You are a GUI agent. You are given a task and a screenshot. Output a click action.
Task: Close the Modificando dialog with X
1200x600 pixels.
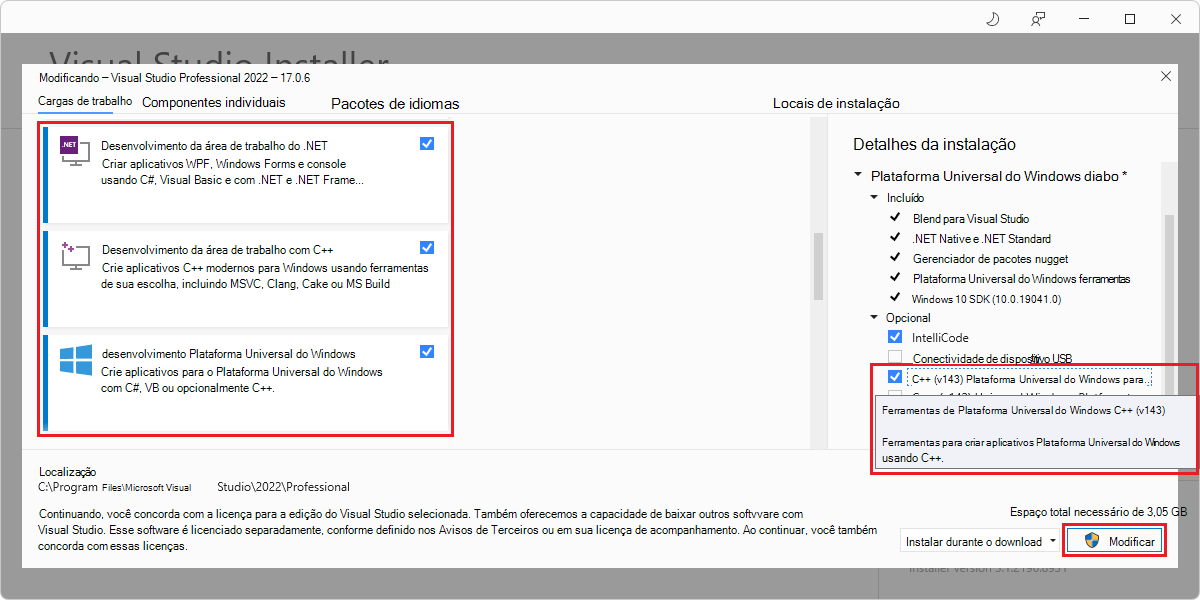(1166, 76)
